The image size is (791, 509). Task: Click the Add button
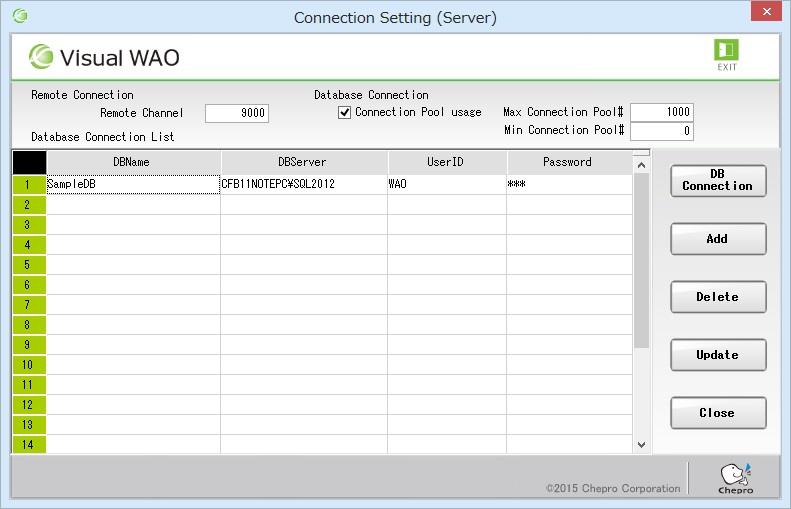click(x=717, y=239)
